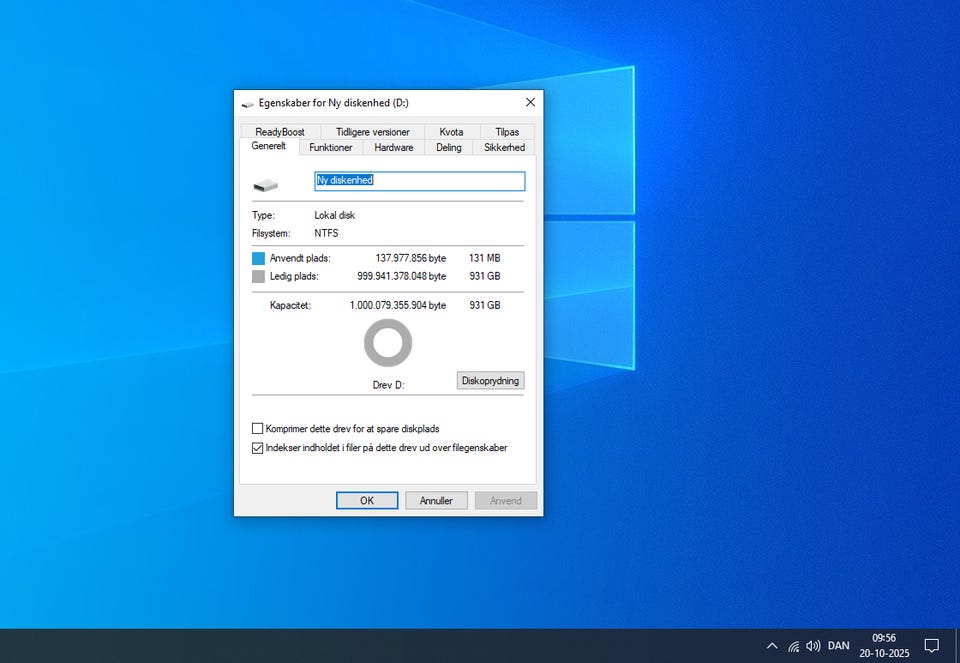The width and height of the screenshot is (960, 663).
Task: Open the network icon in the system tray
Action: pyautogui.click(x=793, y=646)
